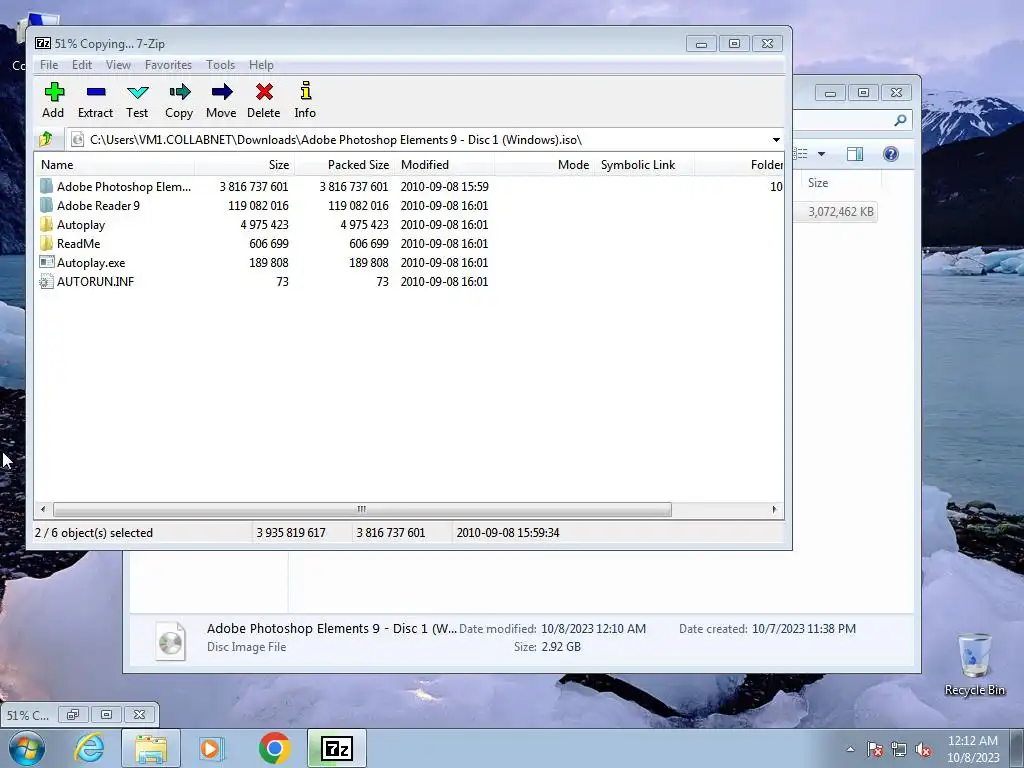Viewport: 1024px width, 768px height.
Task: Open the Recycle Bin desktop icon
Action: [x=974, y=664]
